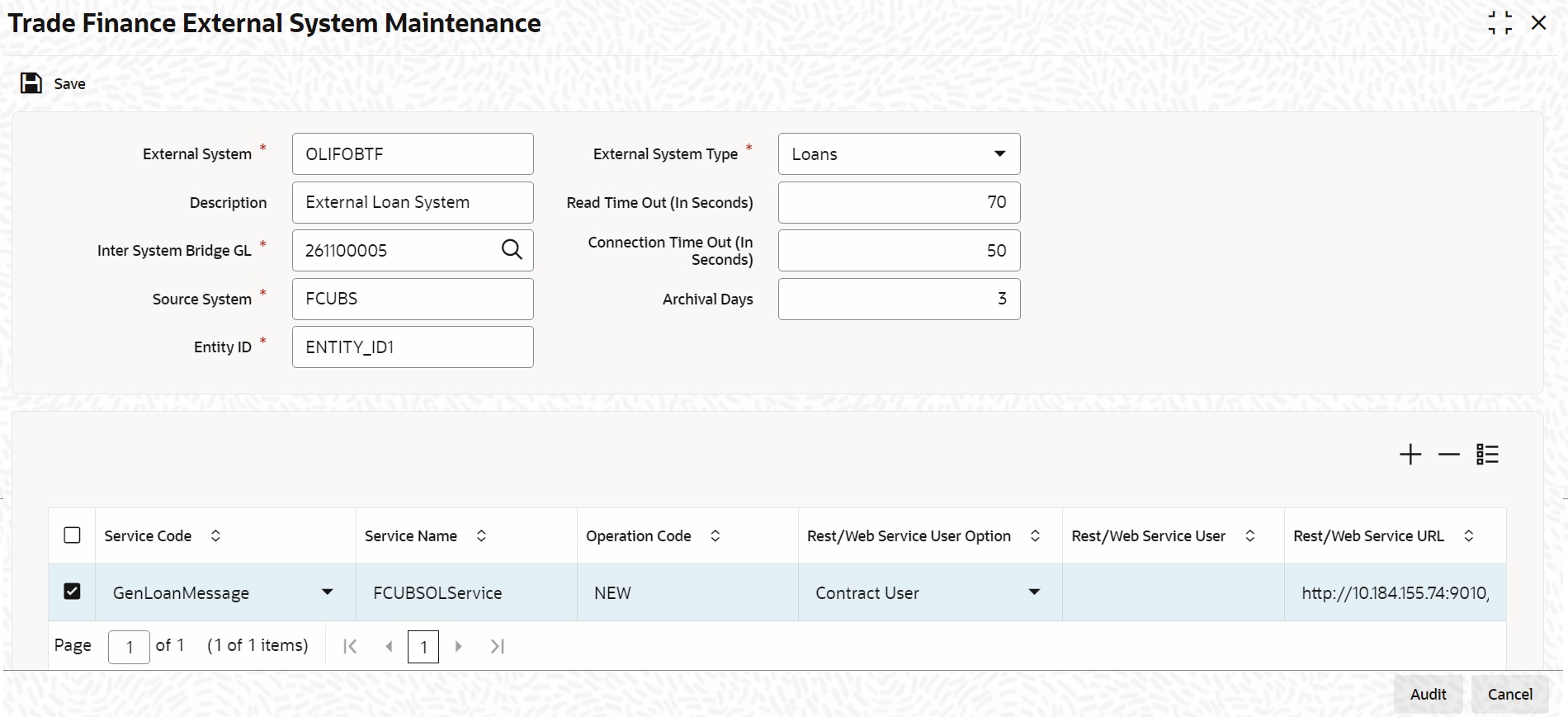Screen dimensions: 1568x717
Task: Click the Rest/Web Service URL header text
Action: click(1369, 535)
